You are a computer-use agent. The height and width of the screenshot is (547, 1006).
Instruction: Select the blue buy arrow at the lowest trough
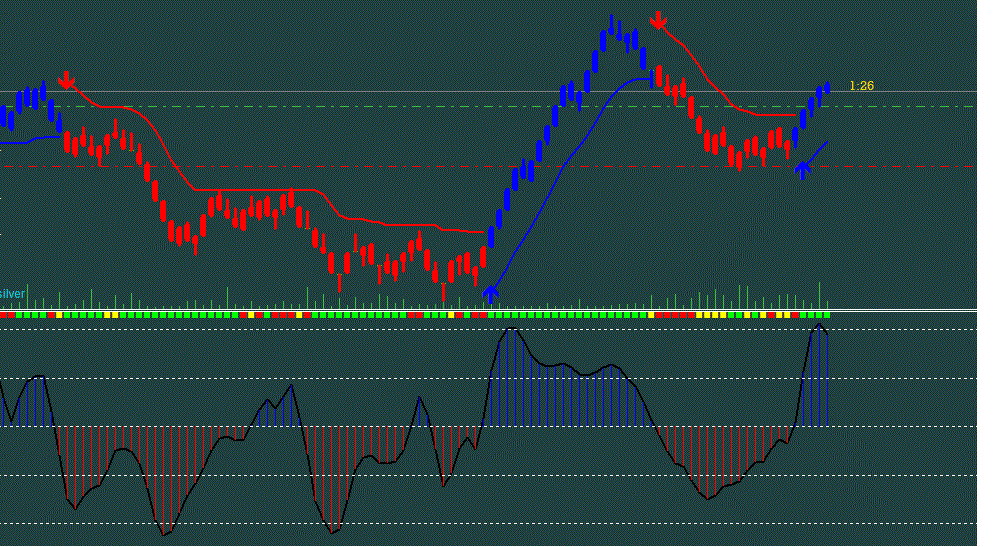(x=491, y=294)
